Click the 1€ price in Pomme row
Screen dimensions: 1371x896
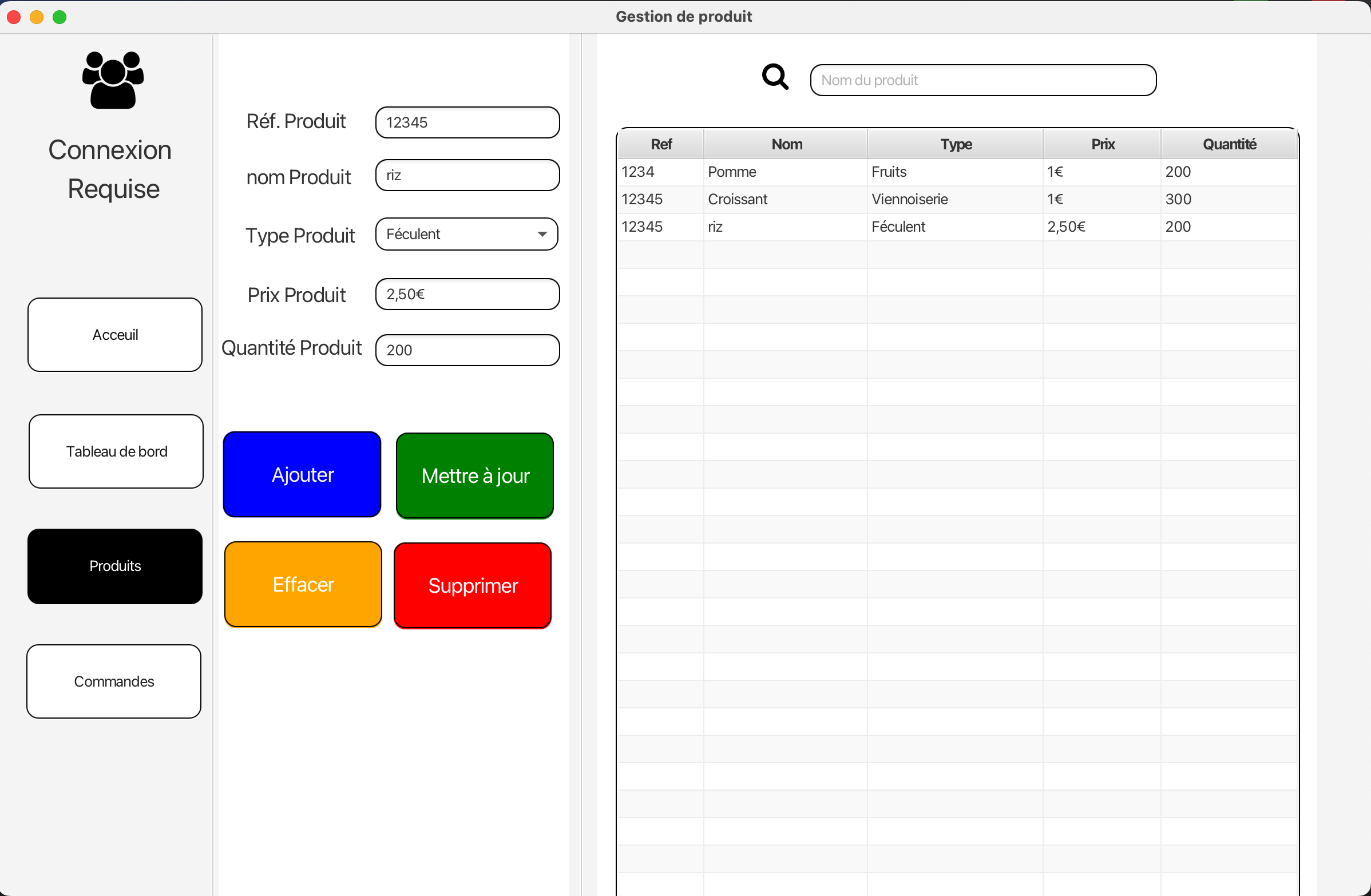(1103, 172)
